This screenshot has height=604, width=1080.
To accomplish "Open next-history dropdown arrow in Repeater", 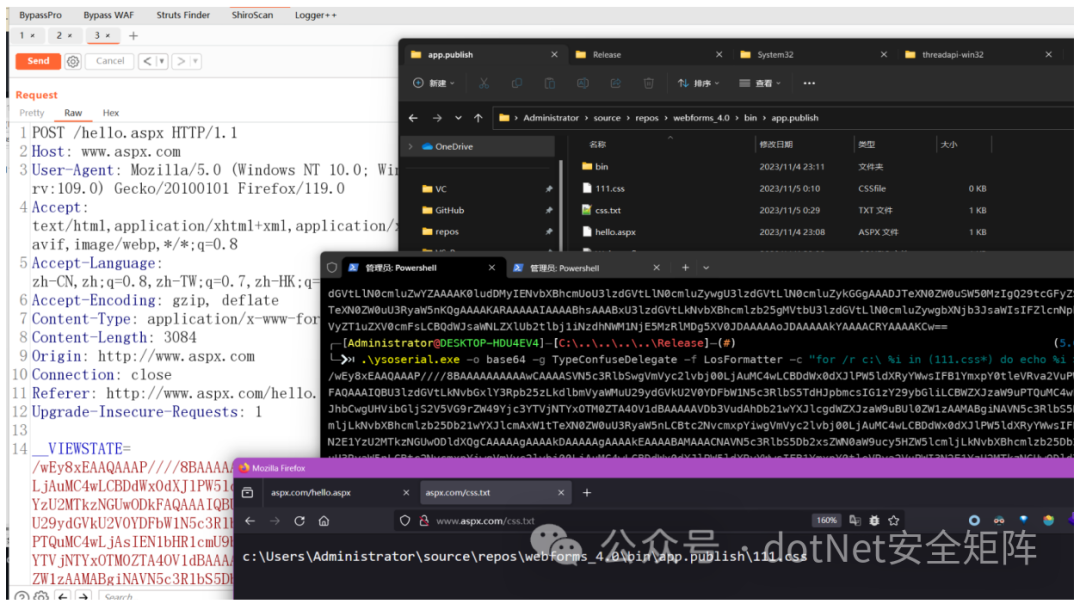I will [x=196, y=61].
